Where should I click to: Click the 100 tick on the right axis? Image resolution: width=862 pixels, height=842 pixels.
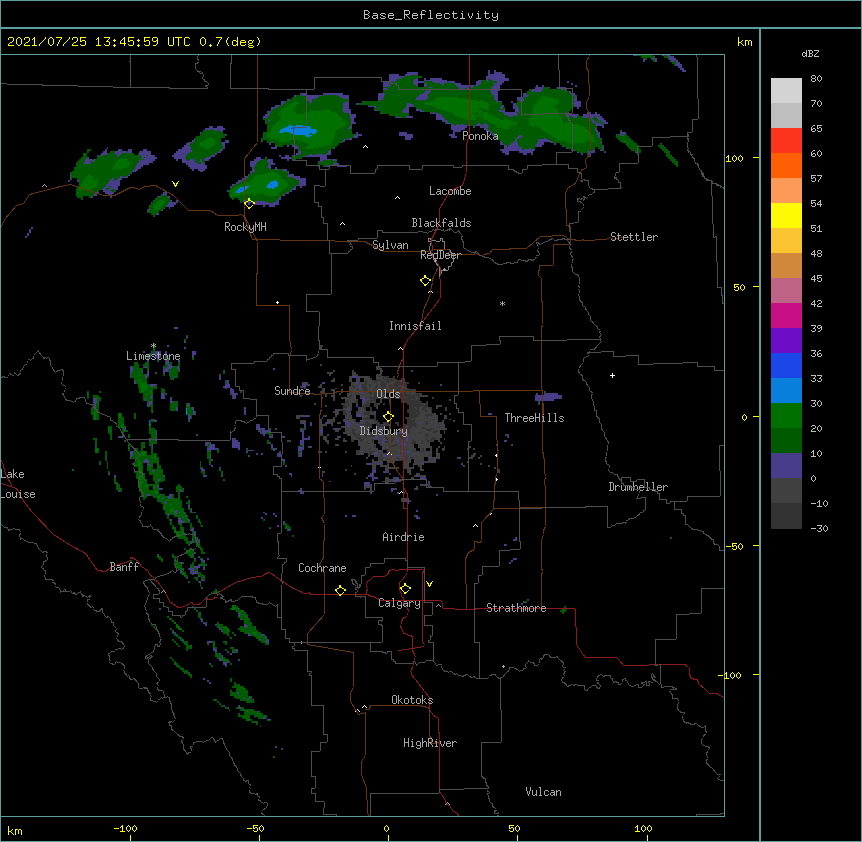point(734,158)
